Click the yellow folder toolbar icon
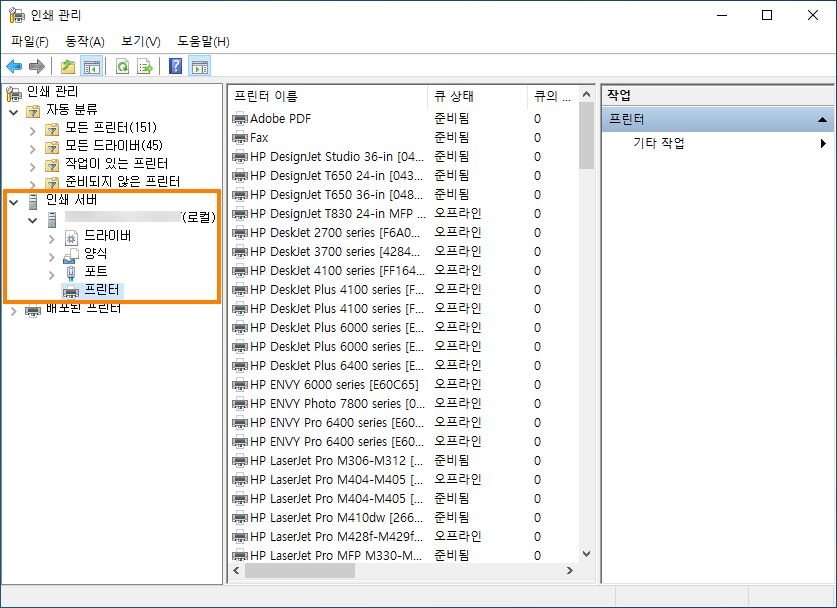 coord(66,65)
